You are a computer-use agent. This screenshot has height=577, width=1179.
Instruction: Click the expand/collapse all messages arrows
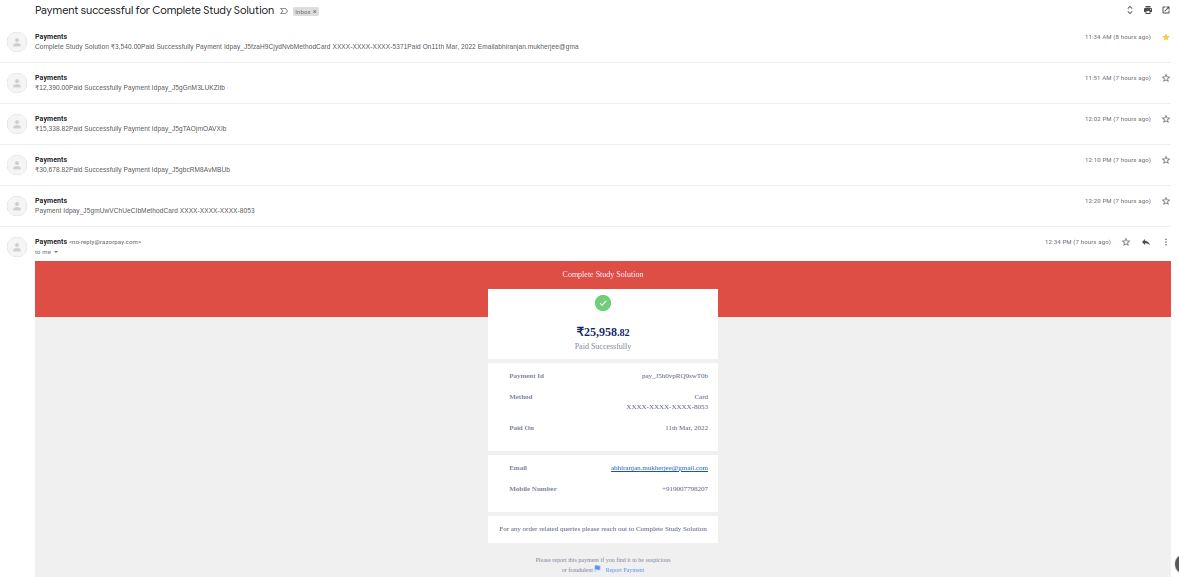[1130, 10]
